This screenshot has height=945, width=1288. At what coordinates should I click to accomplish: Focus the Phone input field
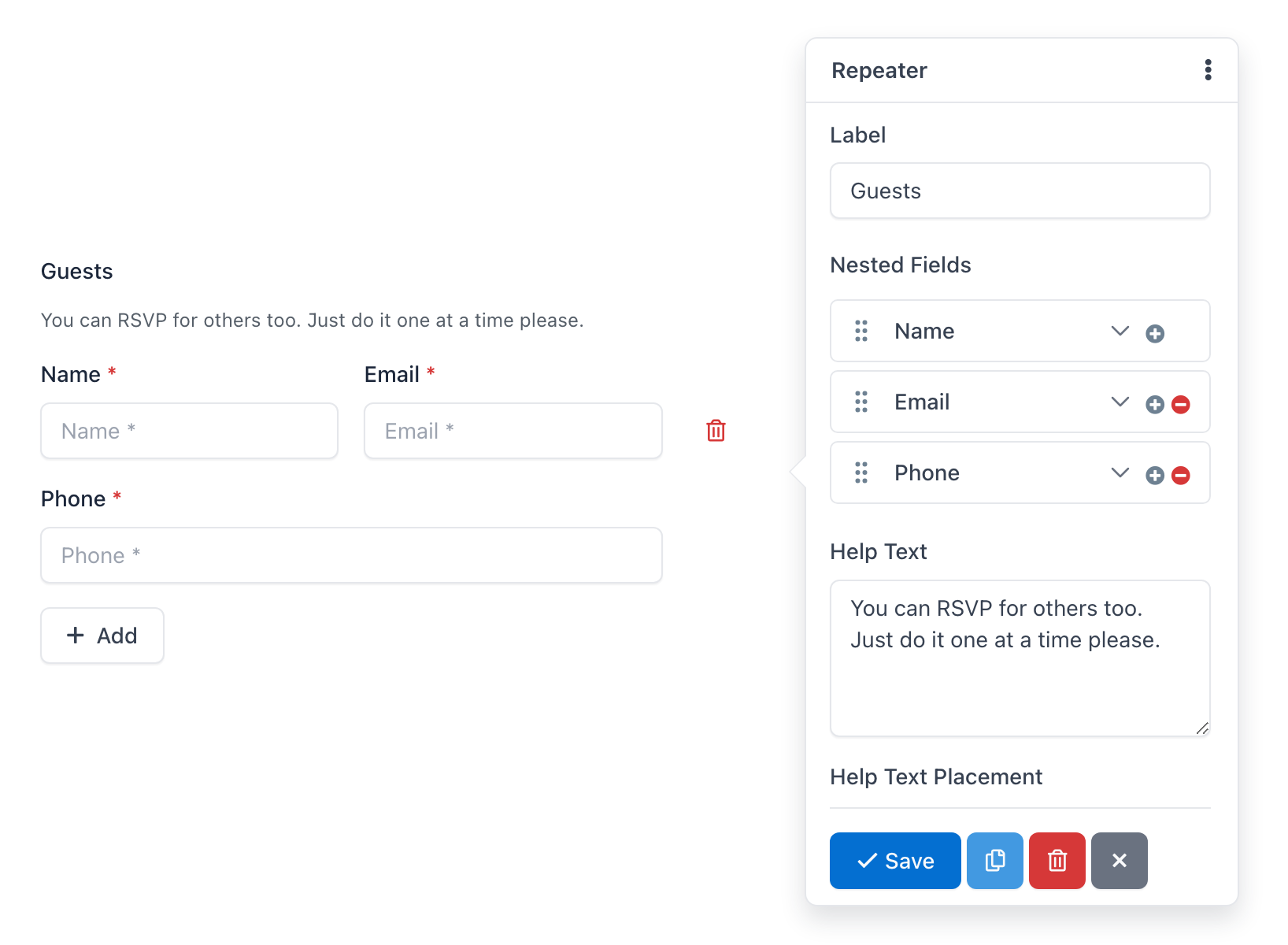[351, 555]
